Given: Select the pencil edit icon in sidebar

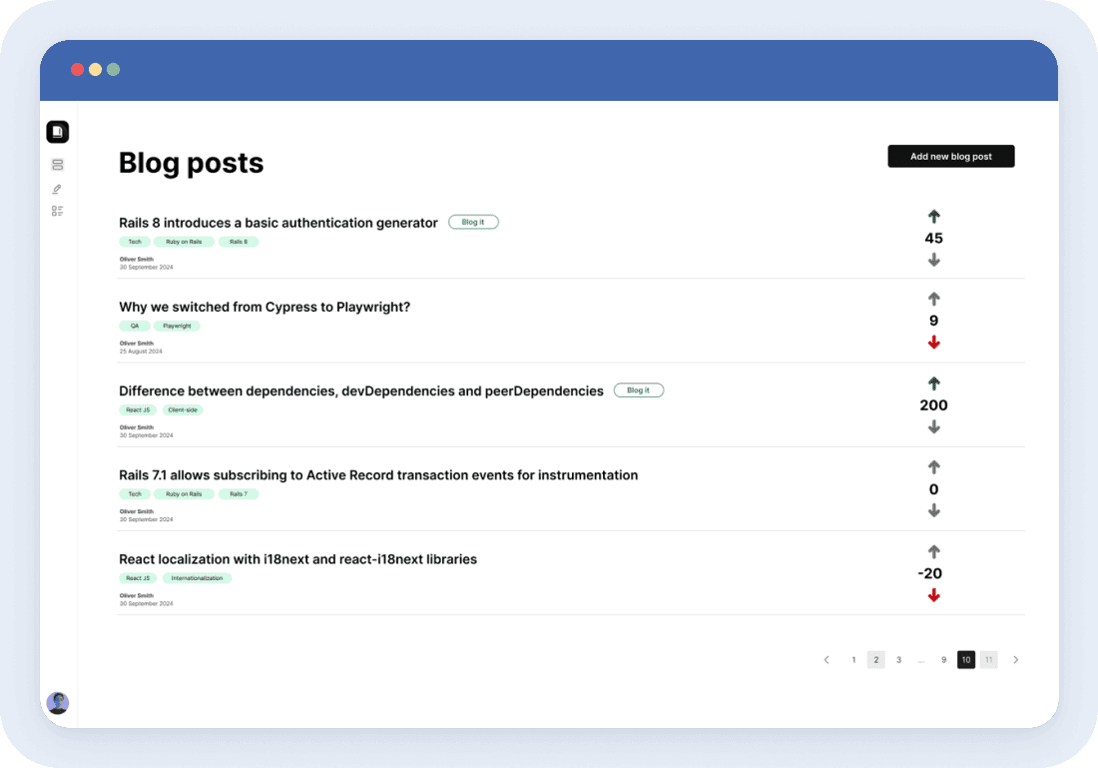Looking at the screenshot, I should tap(57, 188).
